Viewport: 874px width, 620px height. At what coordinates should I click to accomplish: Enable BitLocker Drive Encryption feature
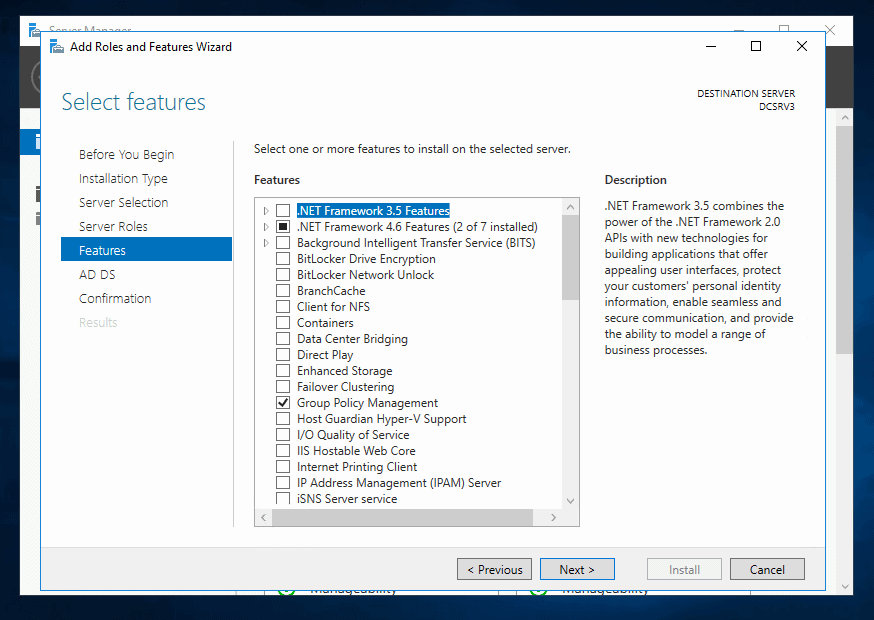point(282,258)
